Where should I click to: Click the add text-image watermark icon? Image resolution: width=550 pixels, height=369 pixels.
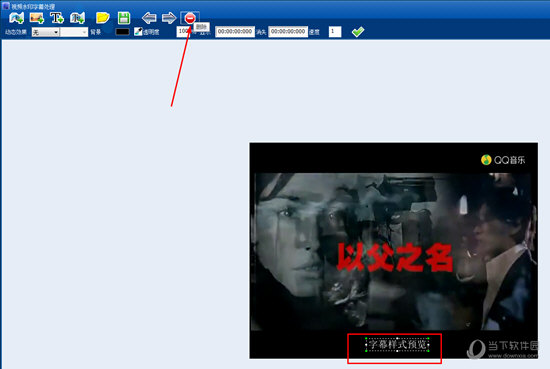click(77, 18)
